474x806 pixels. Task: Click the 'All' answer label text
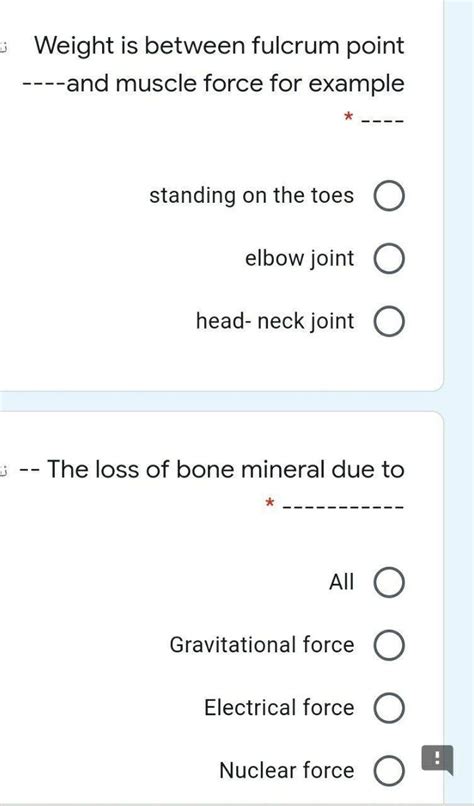tap(341, 582)
